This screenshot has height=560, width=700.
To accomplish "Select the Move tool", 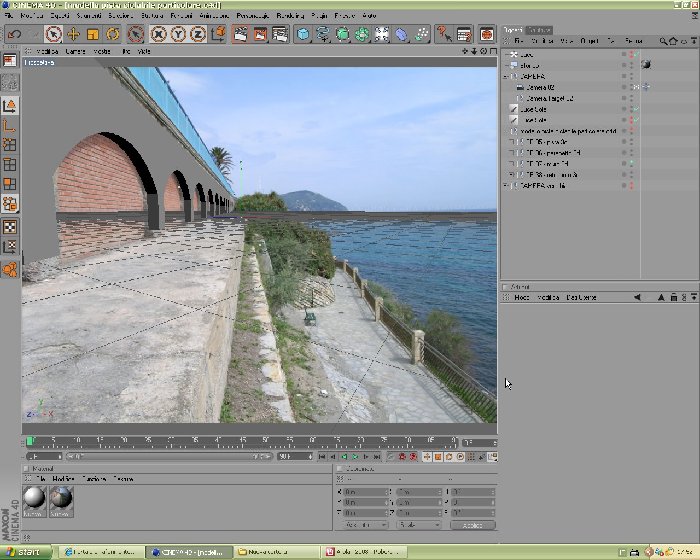I will tap(73, 34).
